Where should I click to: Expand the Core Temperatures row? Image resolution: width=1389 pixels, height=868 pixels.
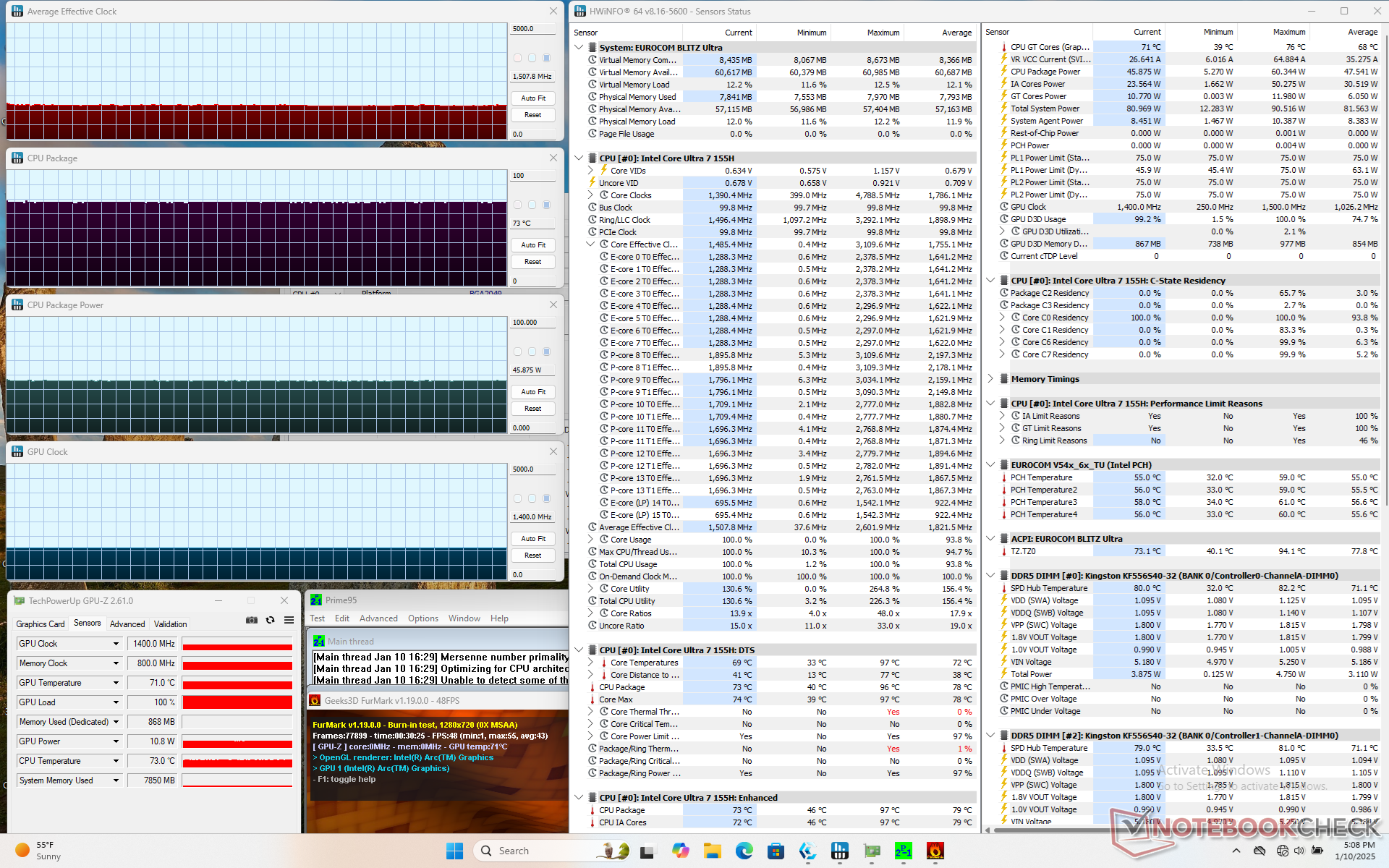[x=590, y=663]
